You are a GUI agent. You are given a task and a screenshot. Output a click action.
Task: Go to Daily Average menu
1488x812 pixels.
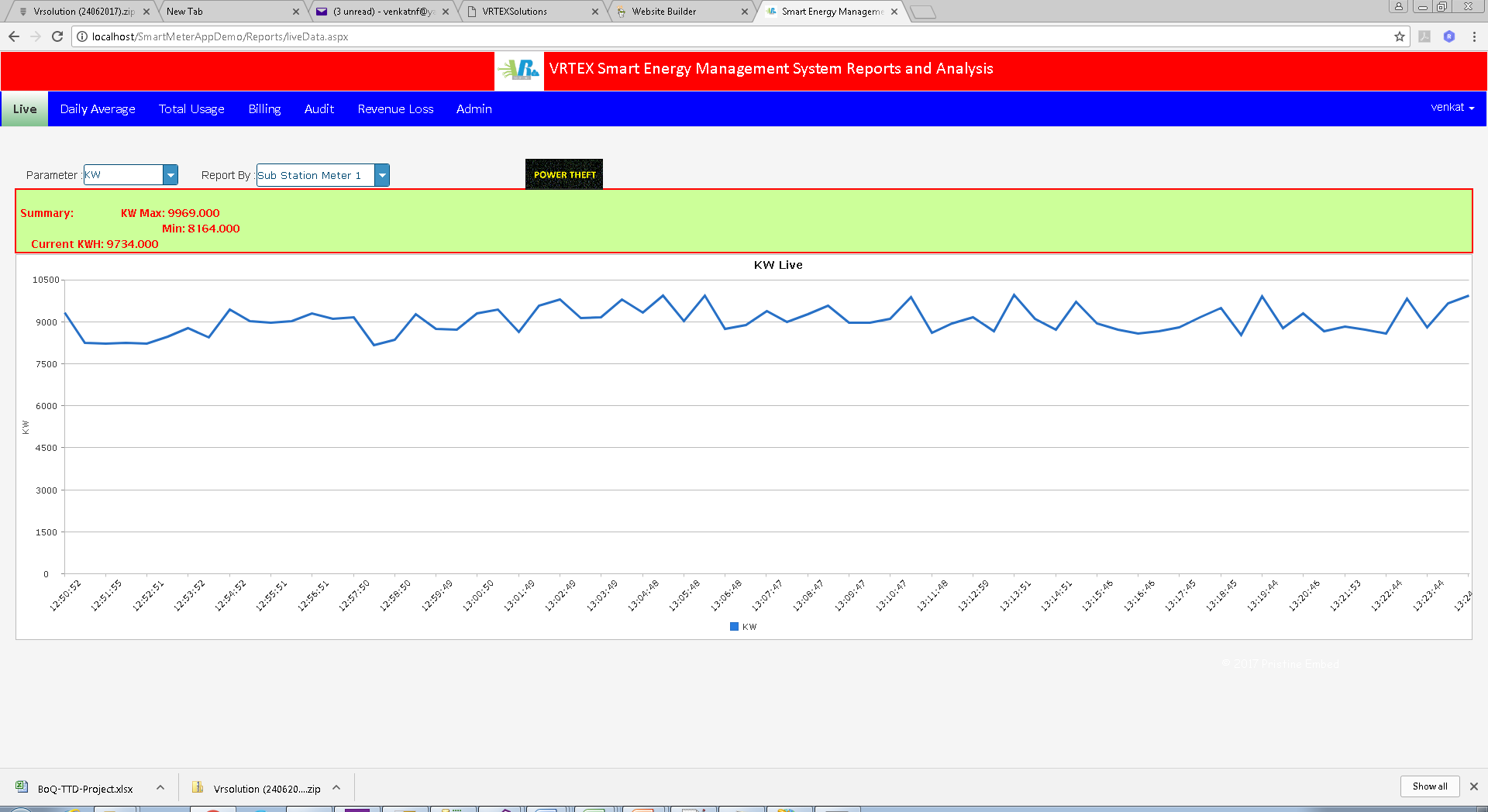[98, 109]
